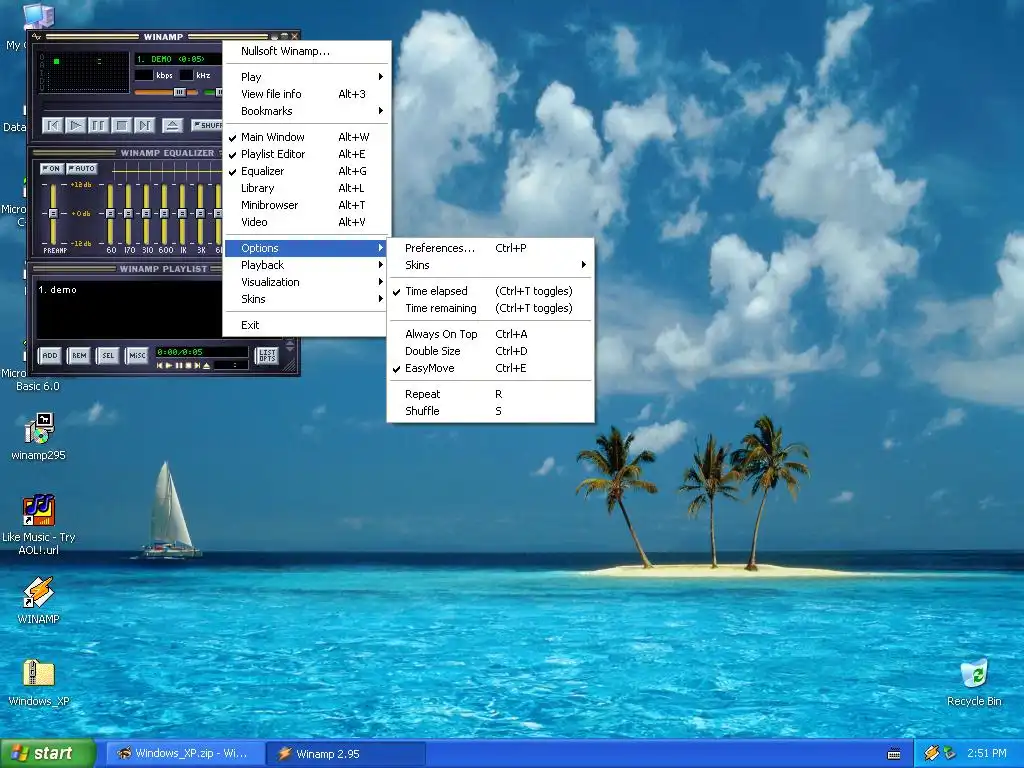This screenshot has height=768, width=1024.
Task: Click the equalizer PREAMP slider
Action: [x=54, y=213]
